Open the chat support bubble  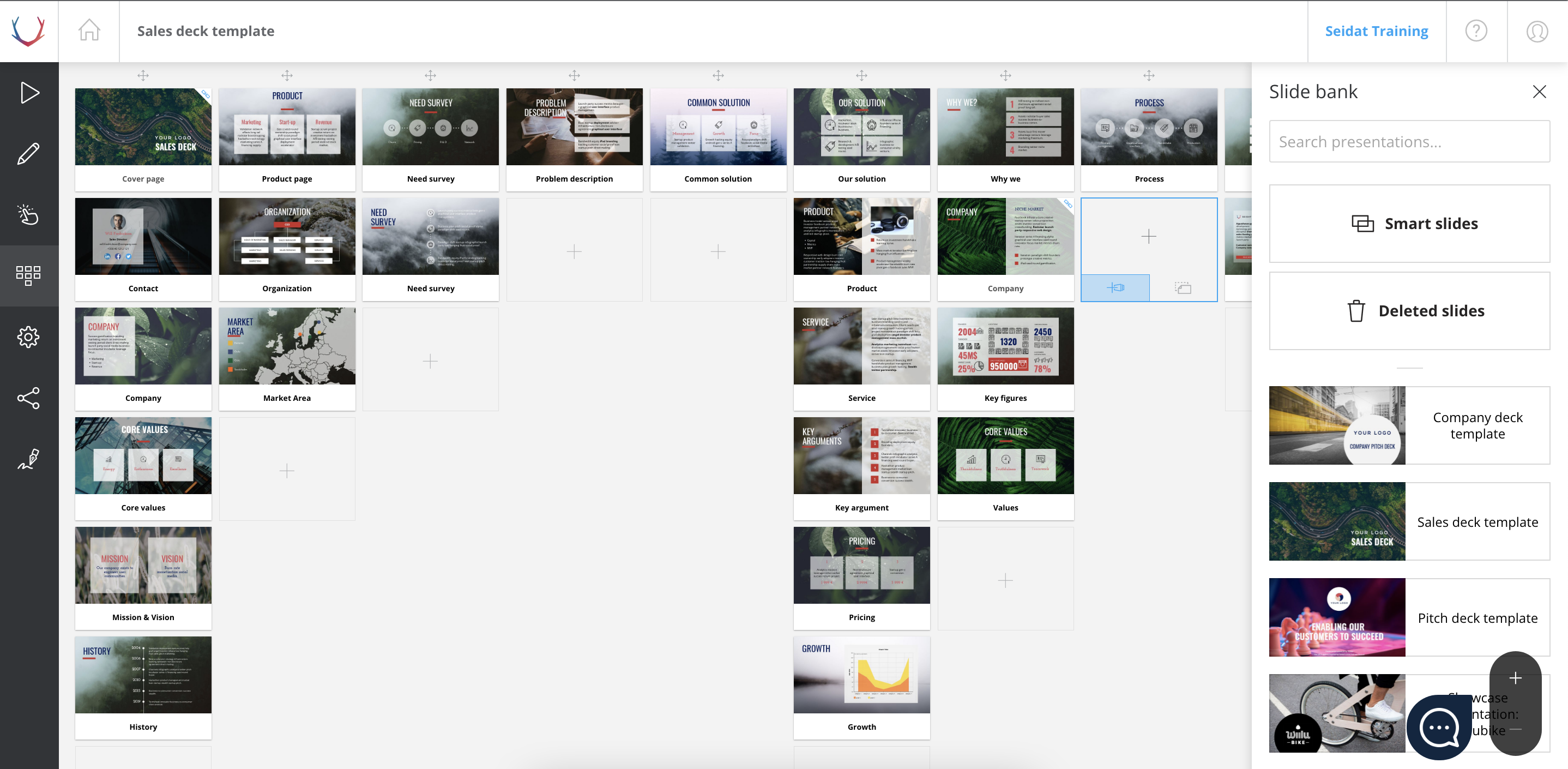click(1439, 727)
